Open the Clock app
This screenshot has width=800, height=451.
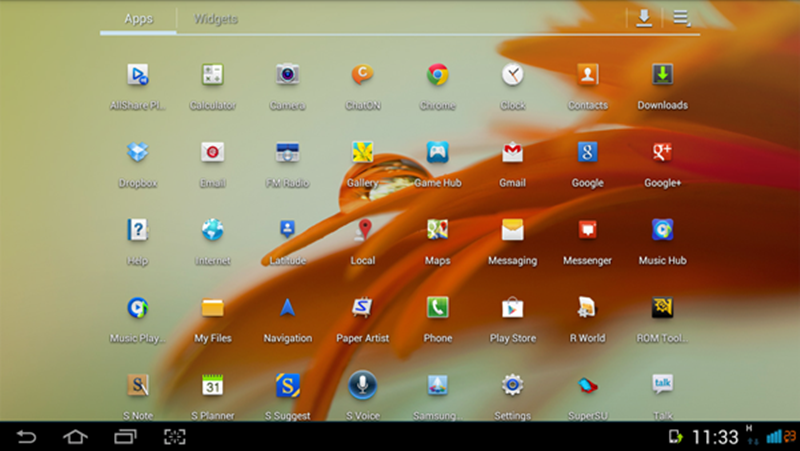point(513,75)
